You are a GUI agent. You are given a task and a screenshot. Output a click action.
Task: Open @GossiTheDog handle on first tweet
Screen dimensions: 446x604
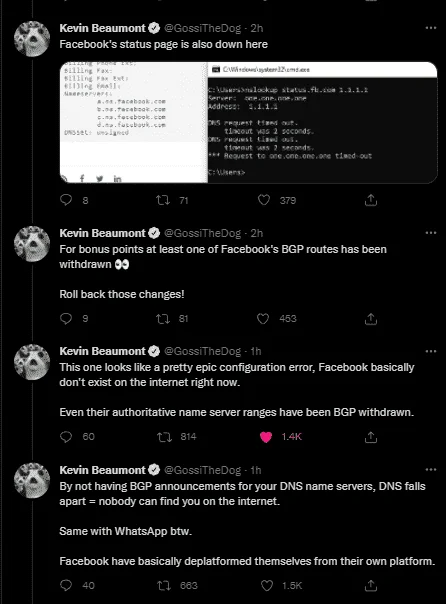point(203,28)
